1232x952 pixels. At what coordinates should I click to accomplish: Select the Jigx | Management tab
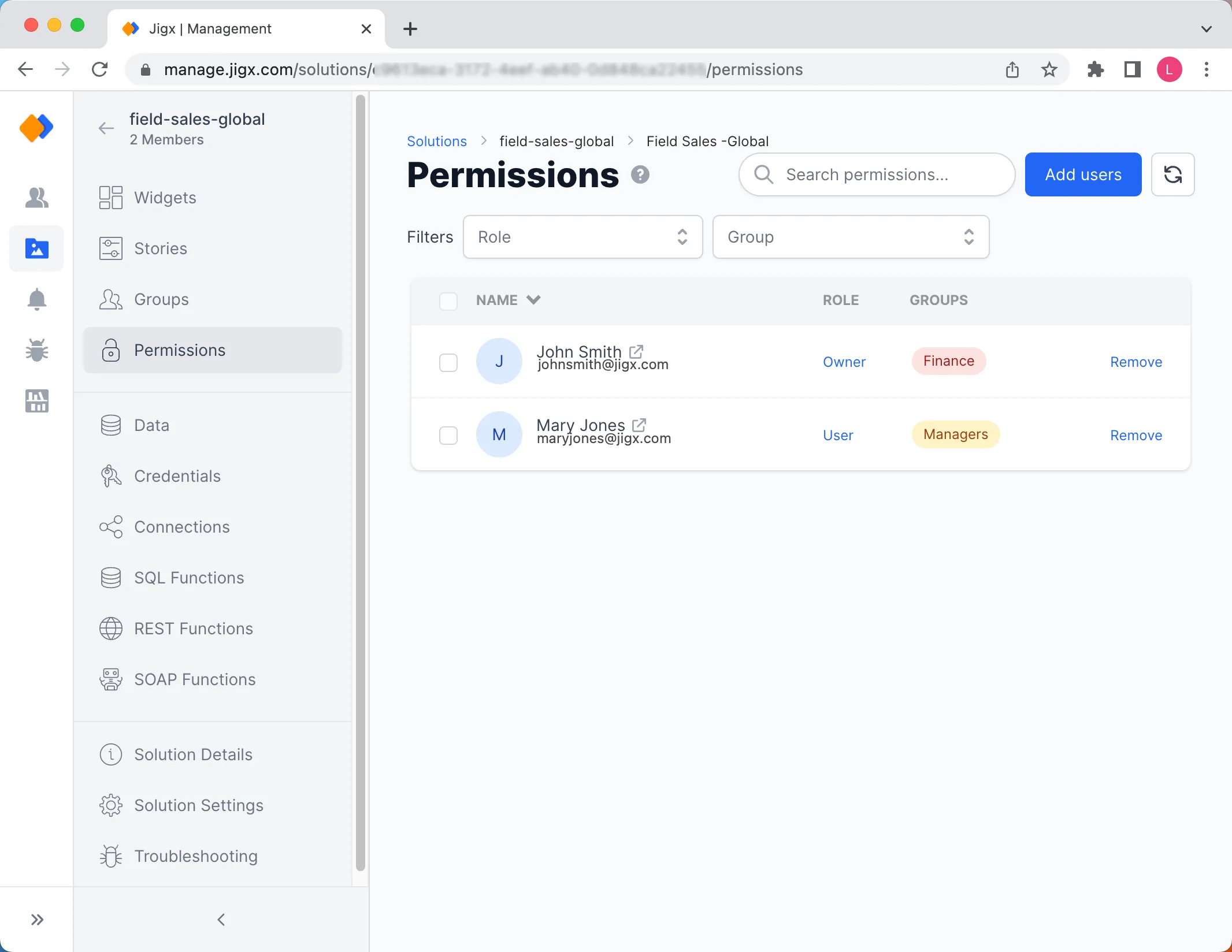coord(246,29)
